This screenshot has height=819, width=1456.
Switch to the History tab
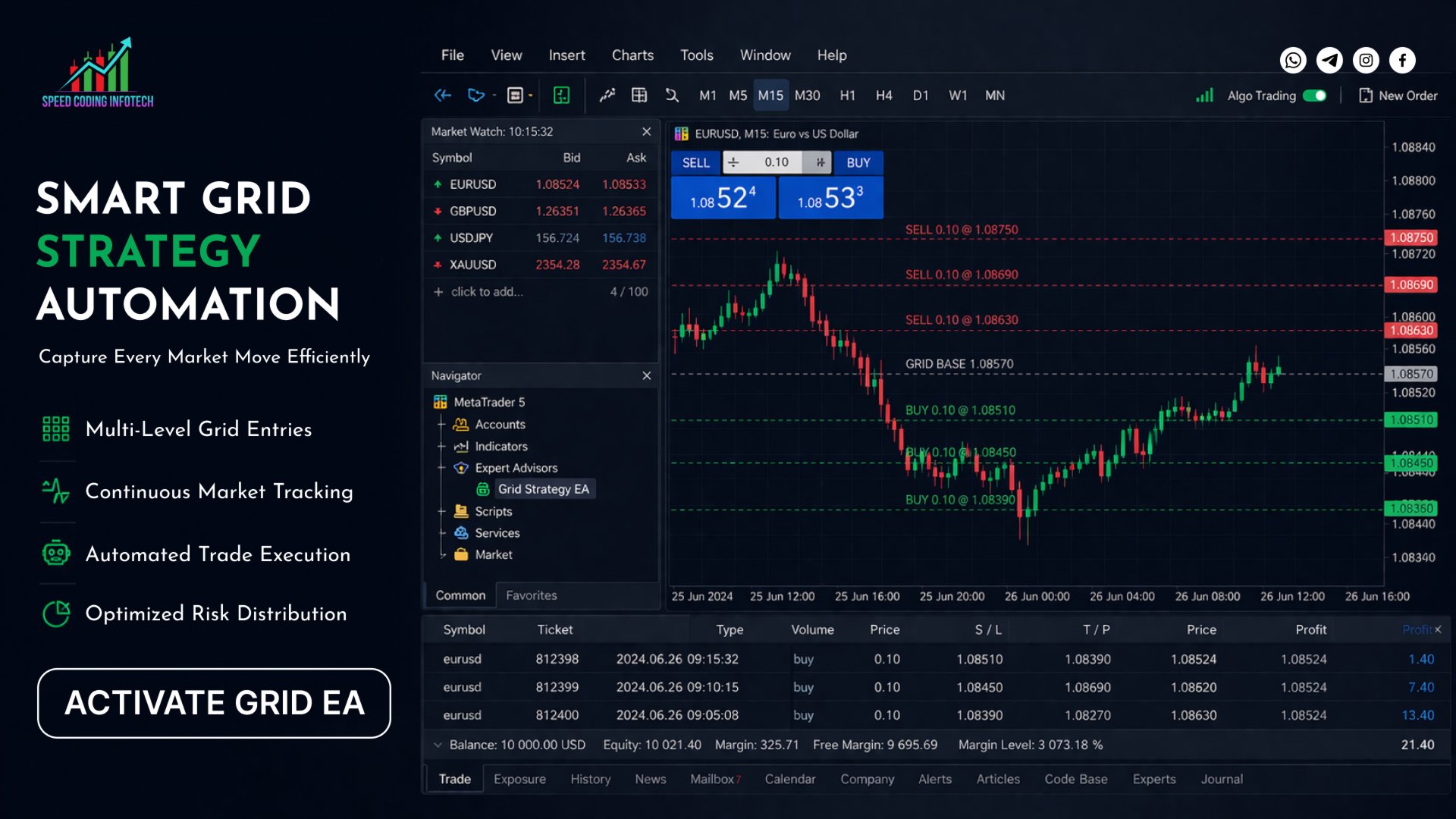coord(590,780)
